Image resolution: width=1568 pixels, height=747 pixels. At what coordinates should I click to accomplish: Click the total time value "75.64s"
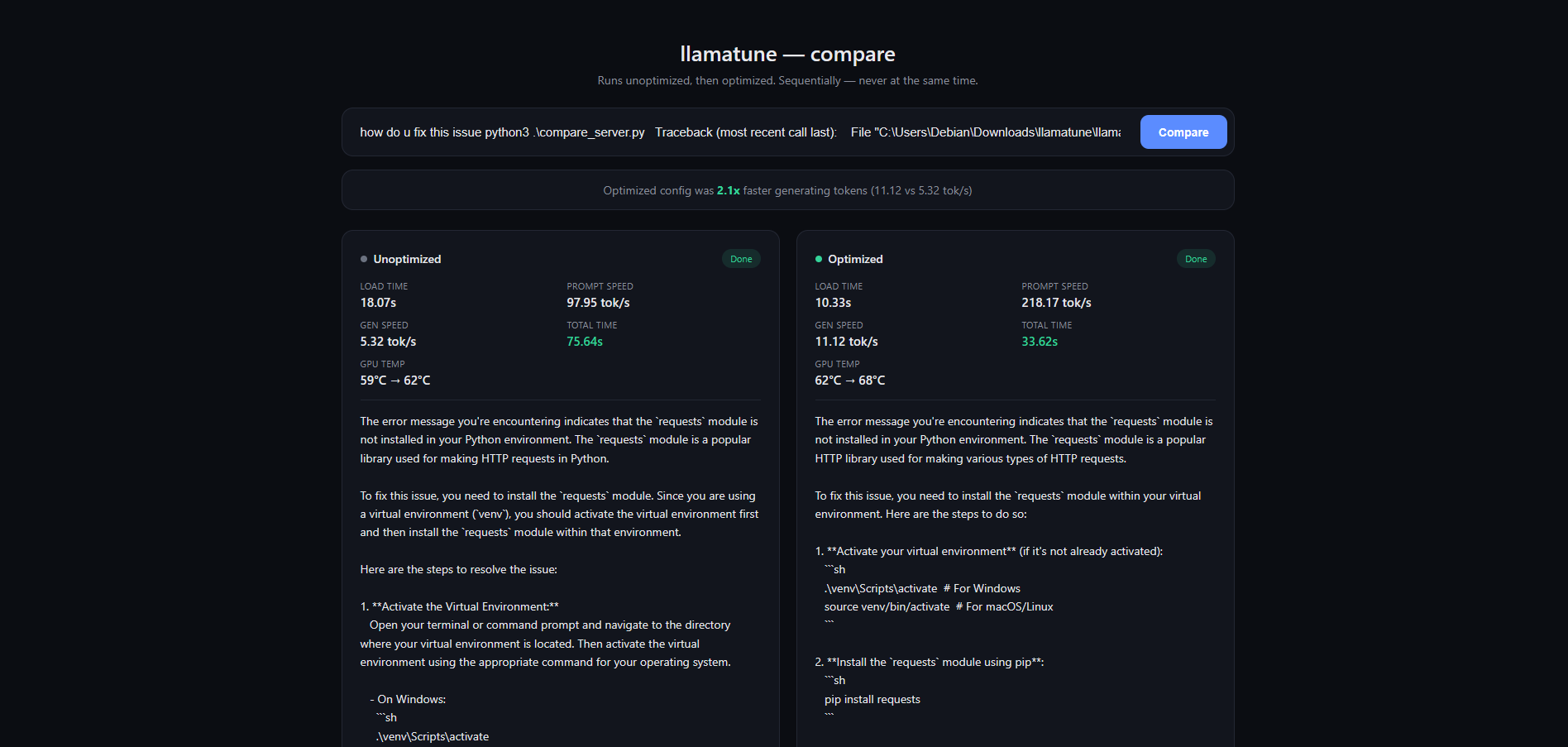[585, 342]
